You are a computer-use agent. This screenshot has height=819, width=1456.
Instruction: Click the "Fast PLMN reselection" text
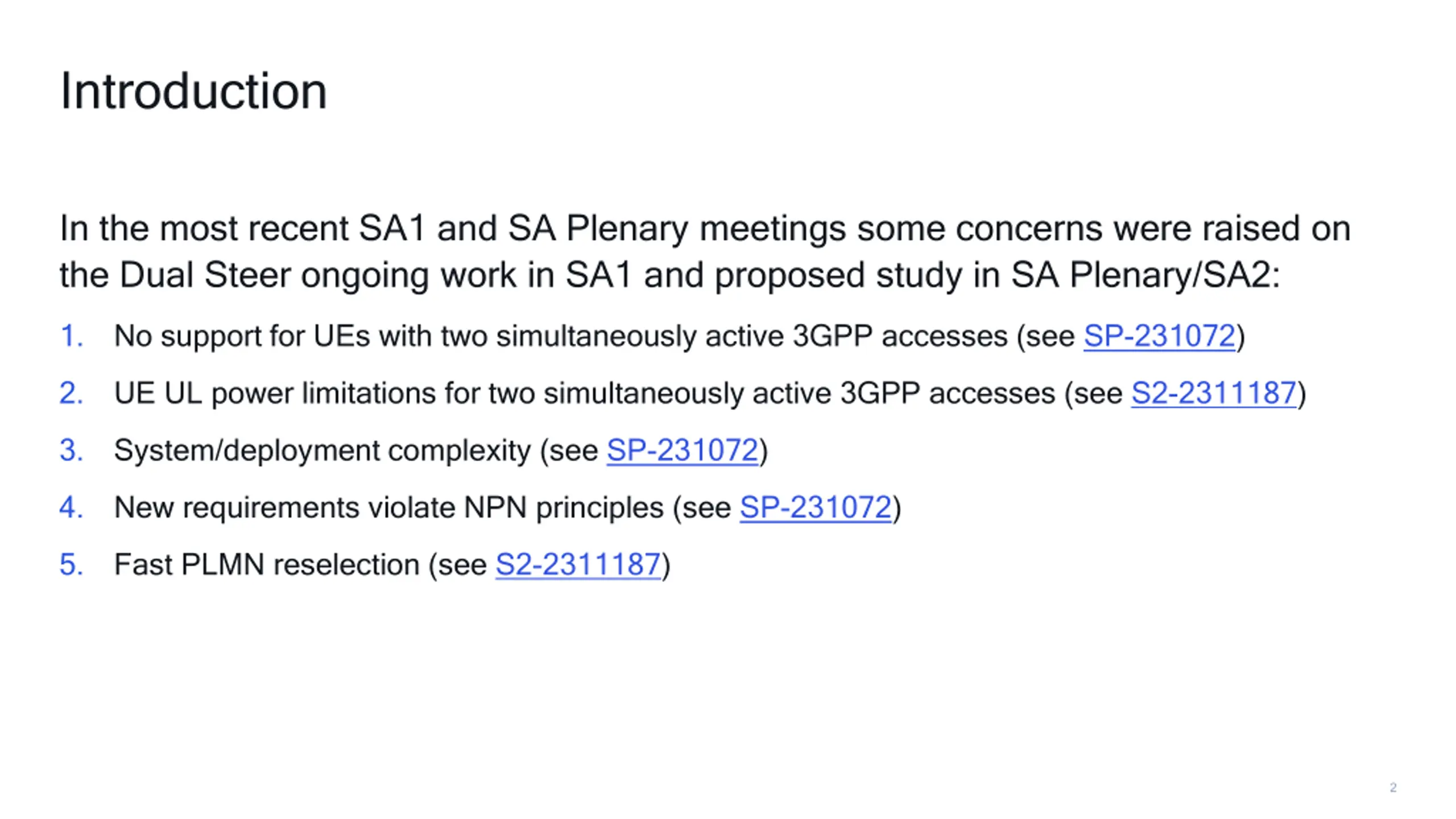click(x=267, y=565)
